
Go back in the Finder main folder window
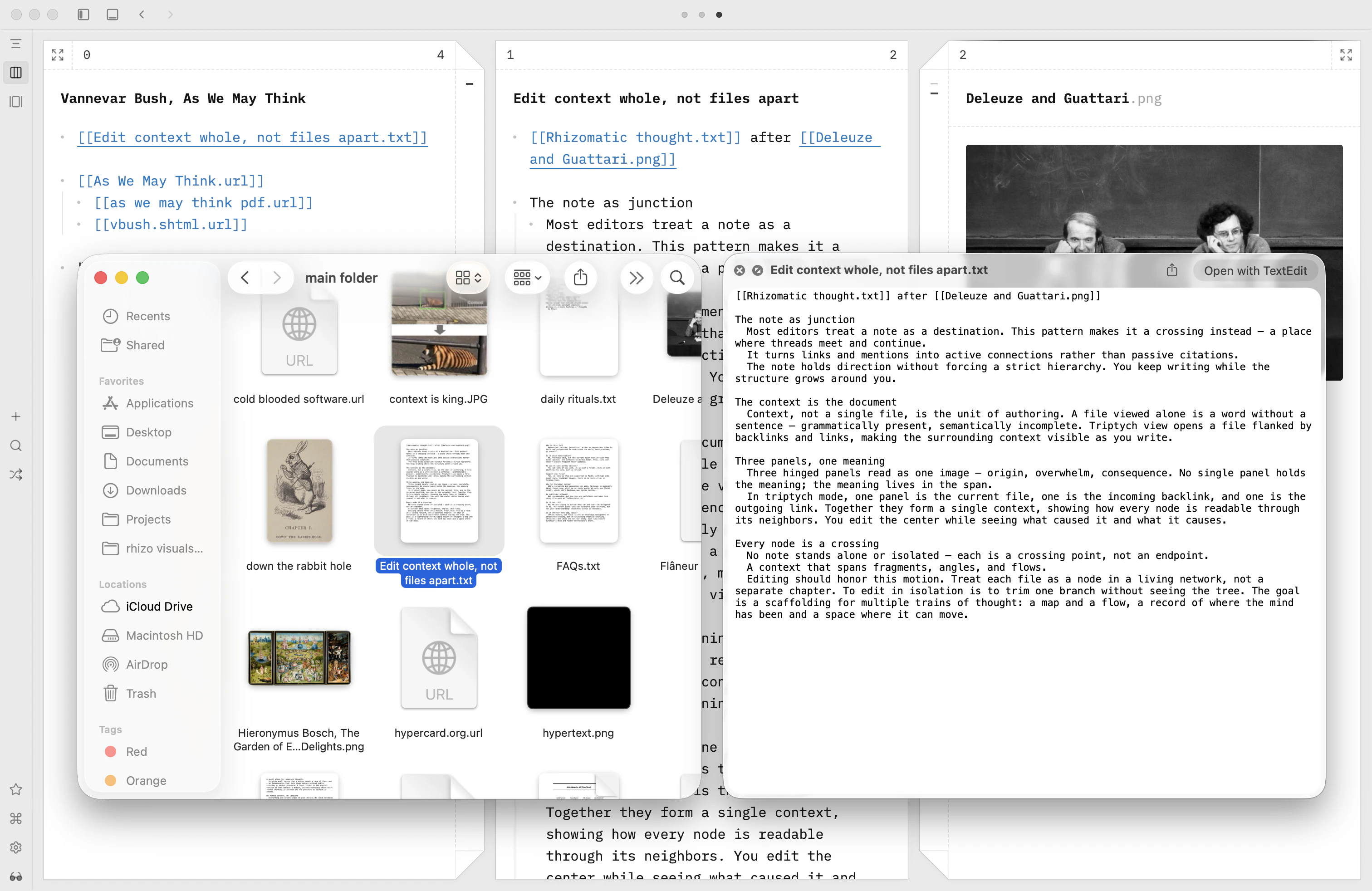click(245, 278)
